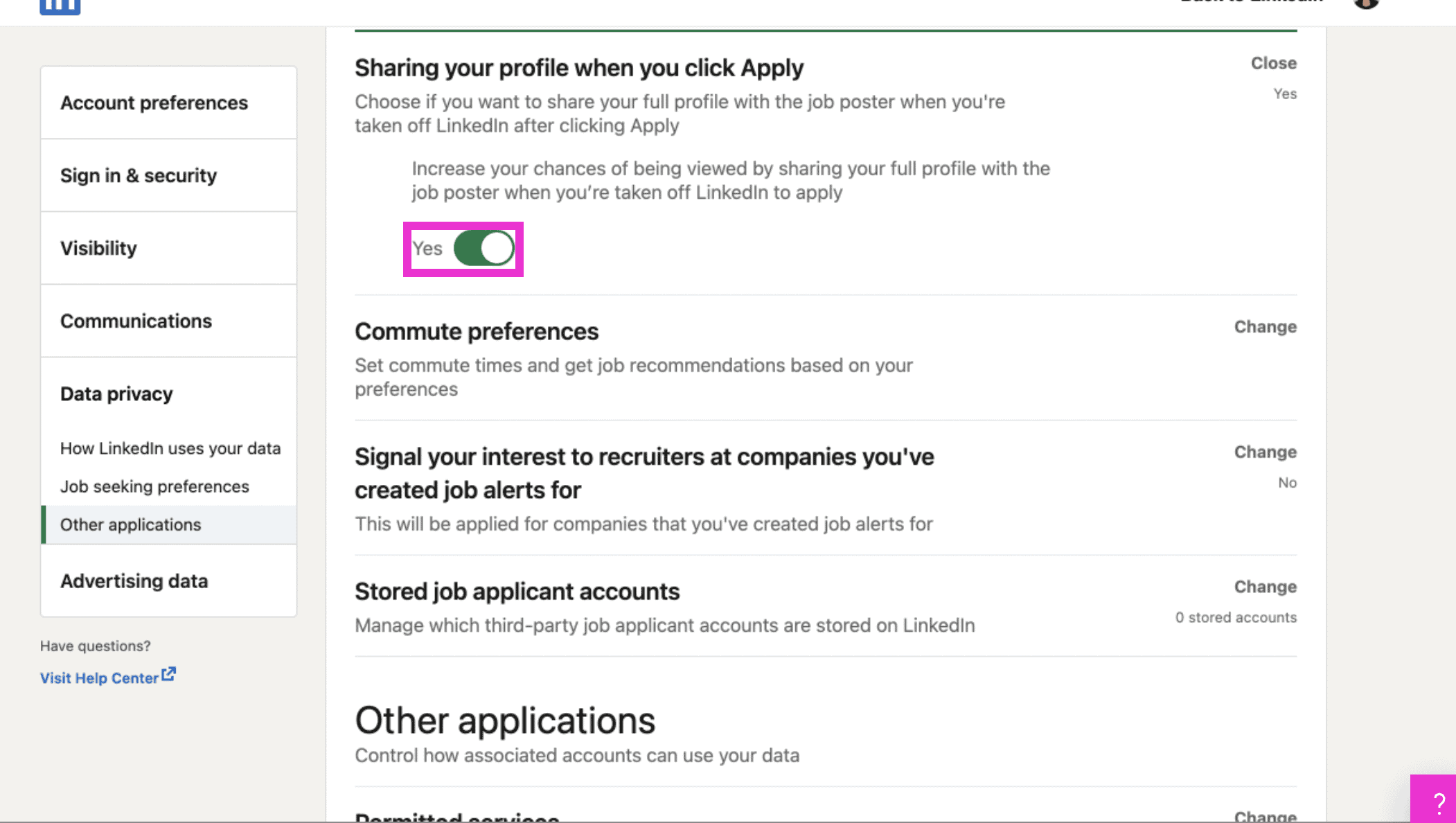Open Advertising data settings
The height and width of the screenshot is (823, 1456).
[134, 581]
